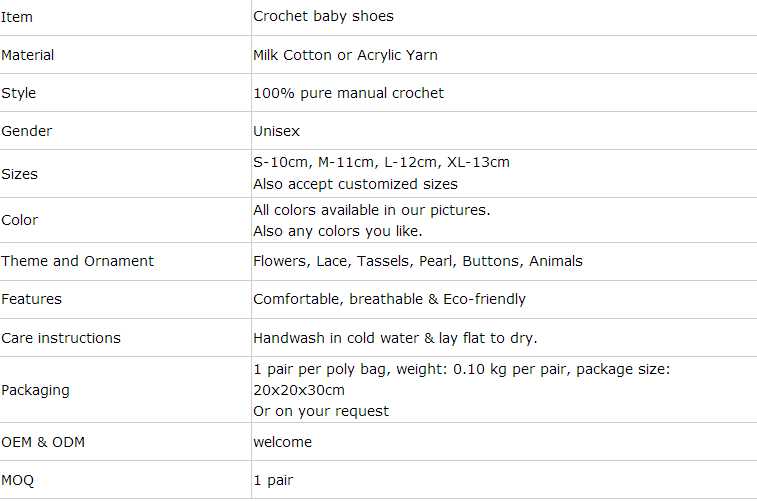
Task: Click 'Milk Cotton or Acrylic Yarn' value
Action: [345, 55]
